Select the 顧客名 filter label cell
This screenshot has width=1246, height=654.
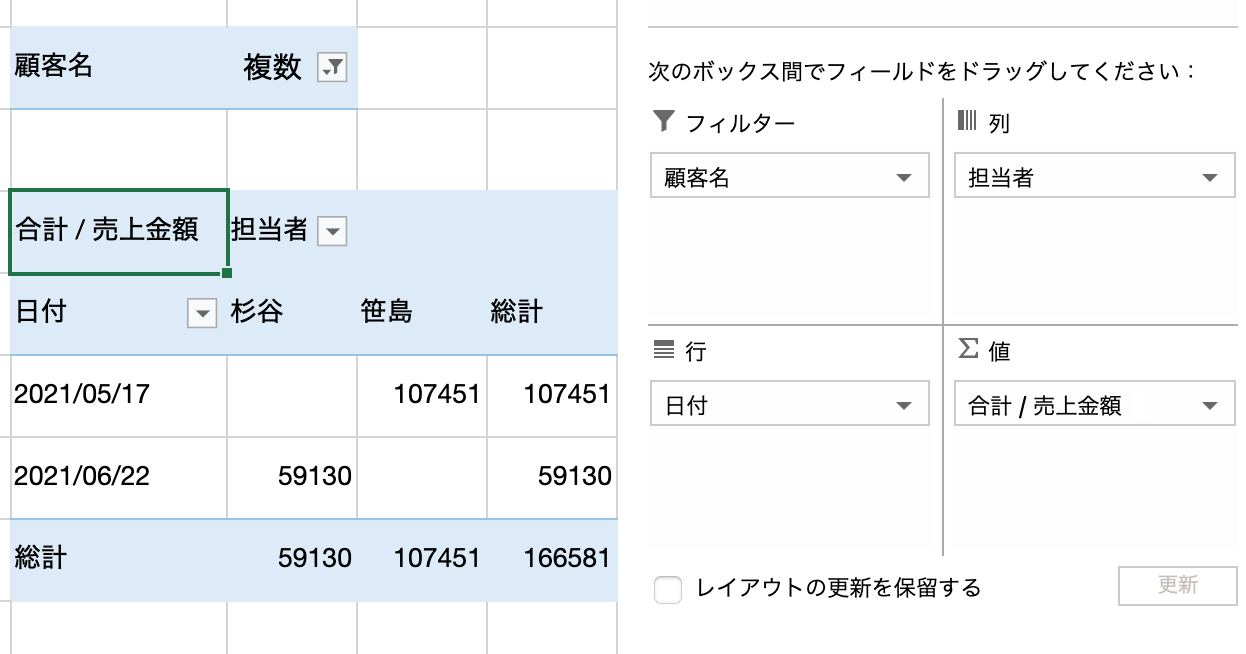[118, 67]
